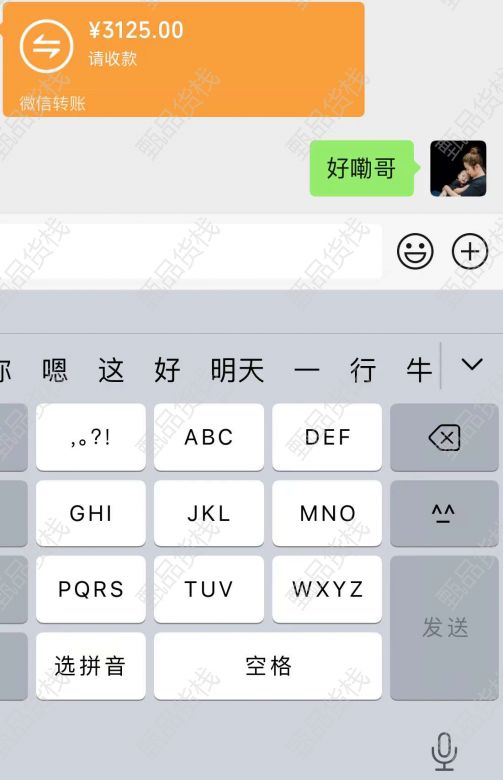The width and height of the screenshot is (503, 780).
Task: Tap the backspace delete key
Action: (444, 437)
